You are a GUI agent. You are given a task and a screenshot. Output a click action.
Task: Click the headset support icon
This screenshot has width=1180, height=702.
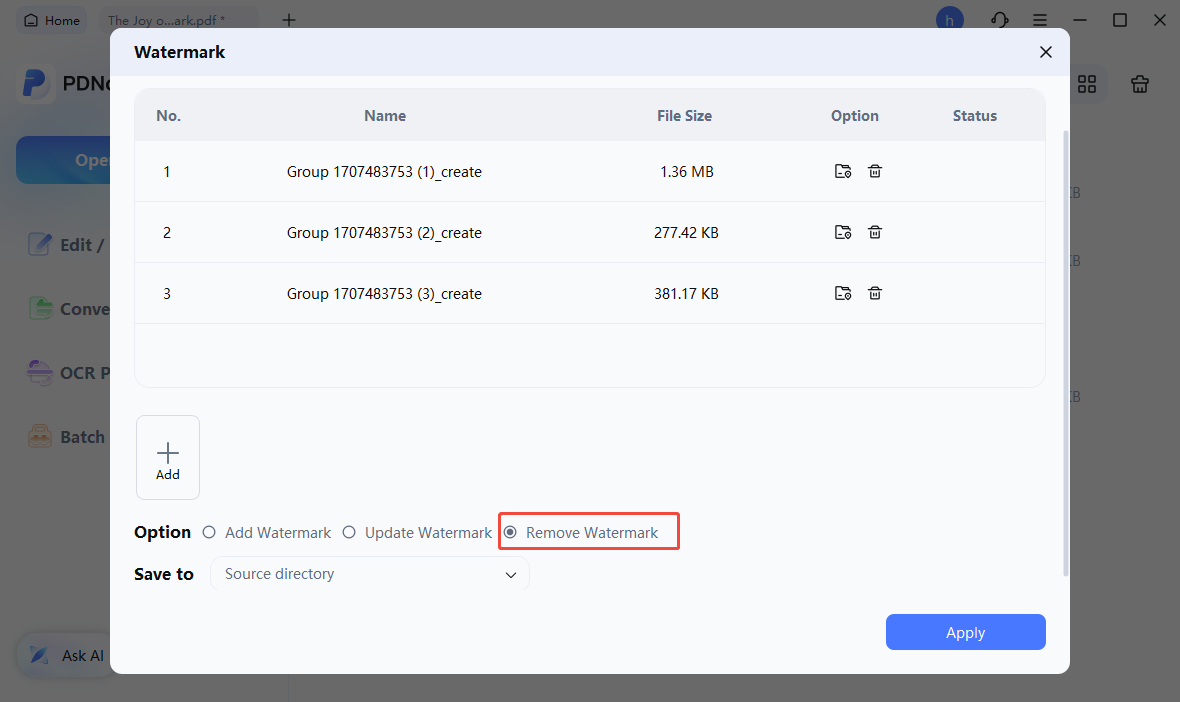(999, 19)
